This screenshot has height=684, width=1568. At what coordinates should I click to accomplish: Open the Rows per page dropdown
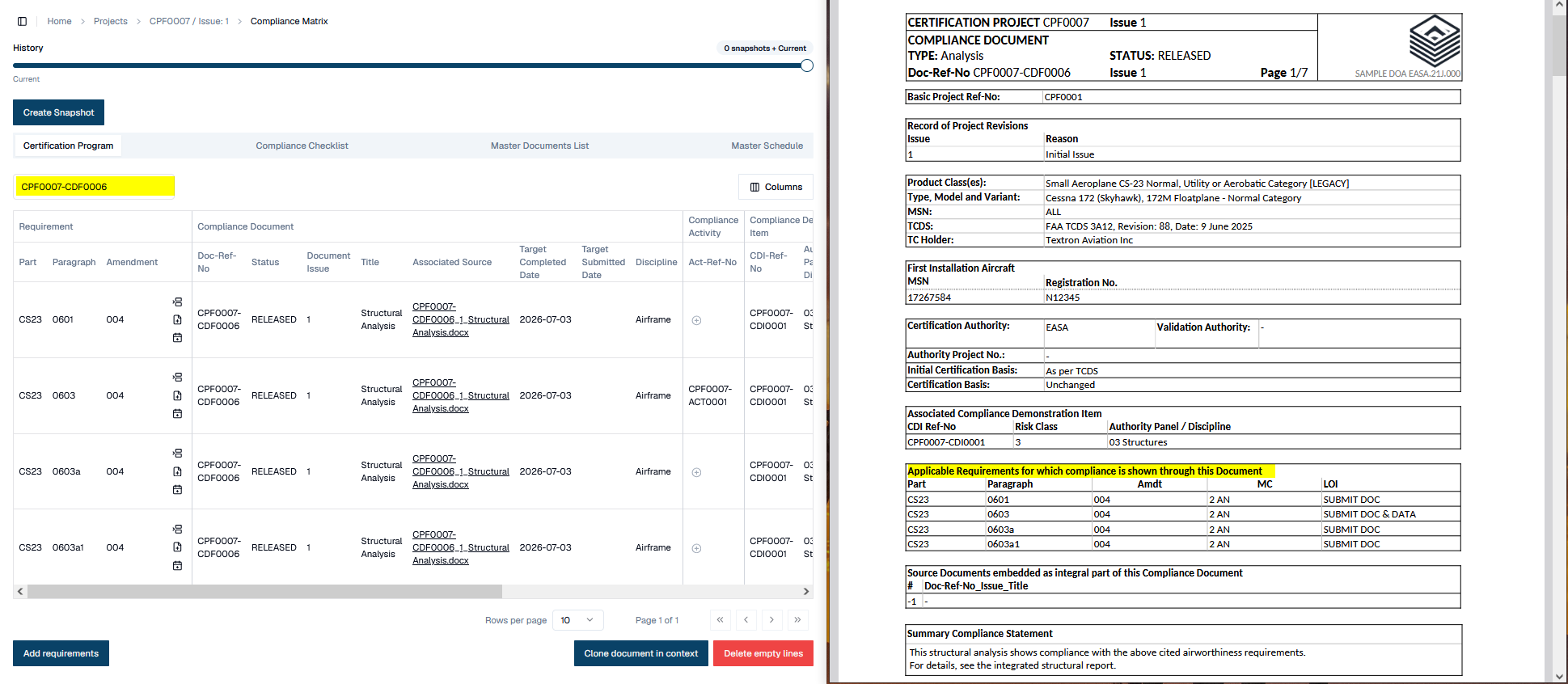[x=577, y=620]
